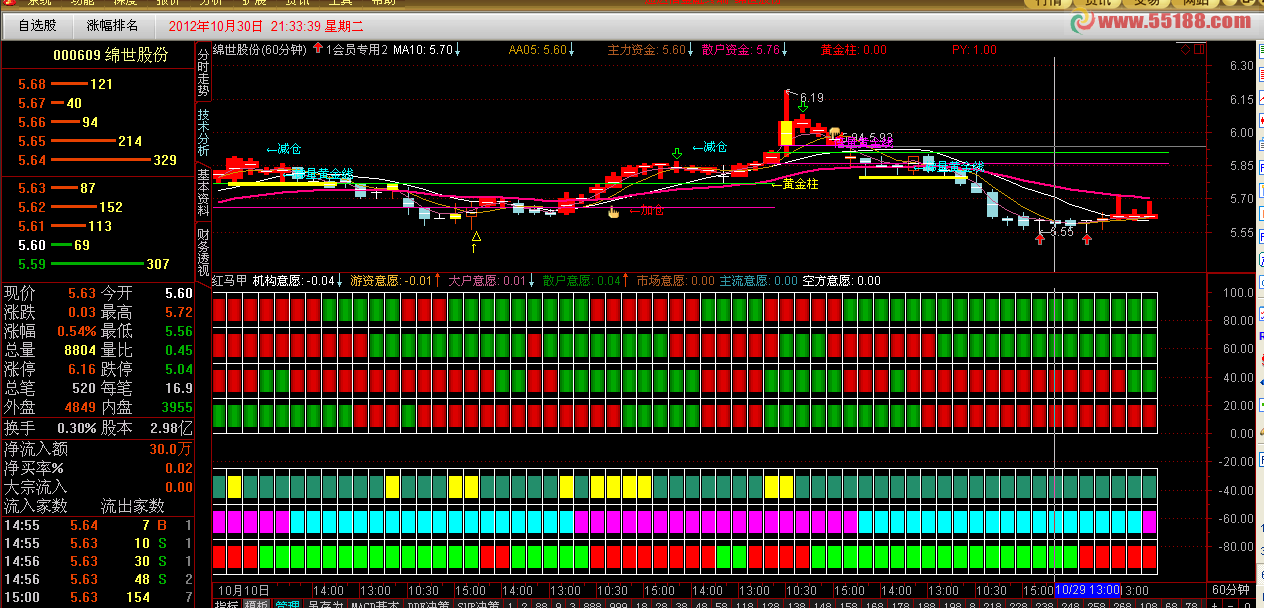
Task: Click the 散户资金: 5.76 label
Action: tap(741, 49)
